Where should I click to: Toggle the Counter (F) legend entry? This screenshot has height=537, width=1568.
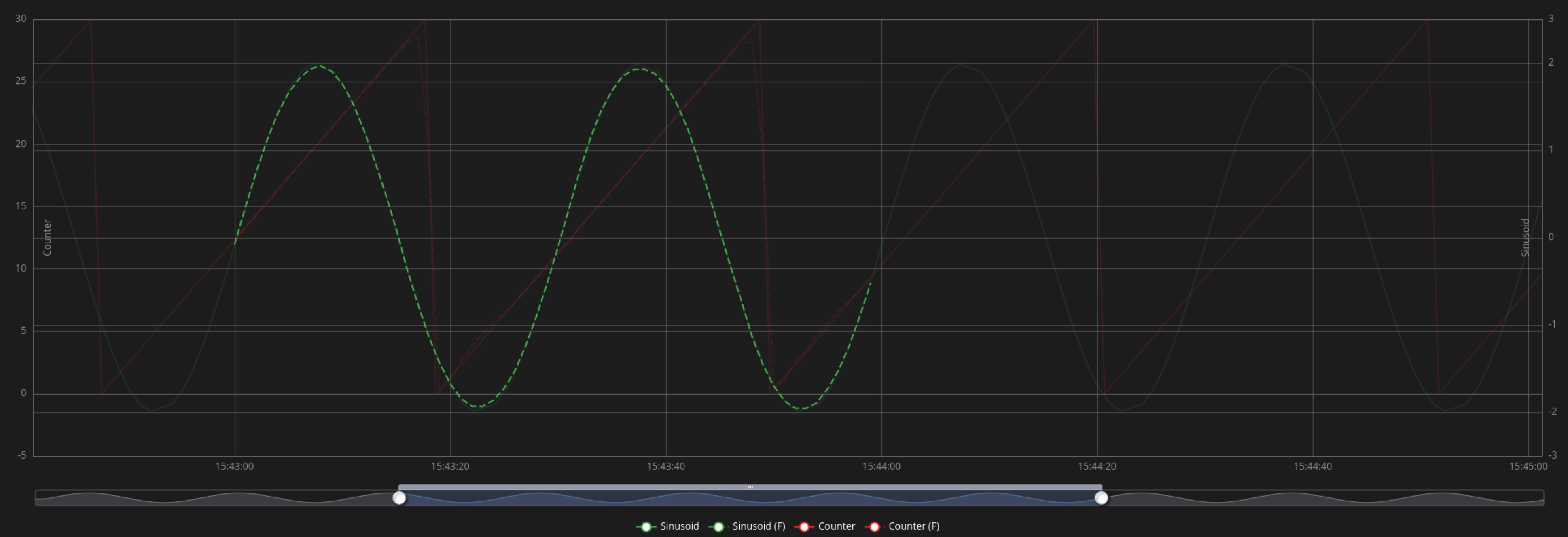tap(902, 526)
